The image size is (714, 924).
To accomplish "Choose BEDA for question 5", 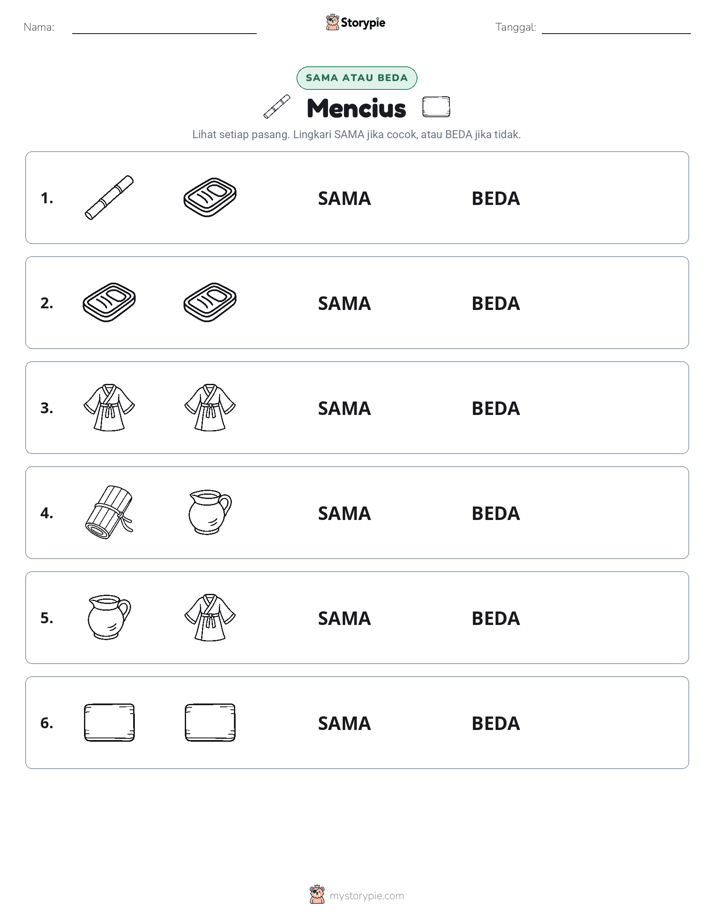I will coord(495,618).
